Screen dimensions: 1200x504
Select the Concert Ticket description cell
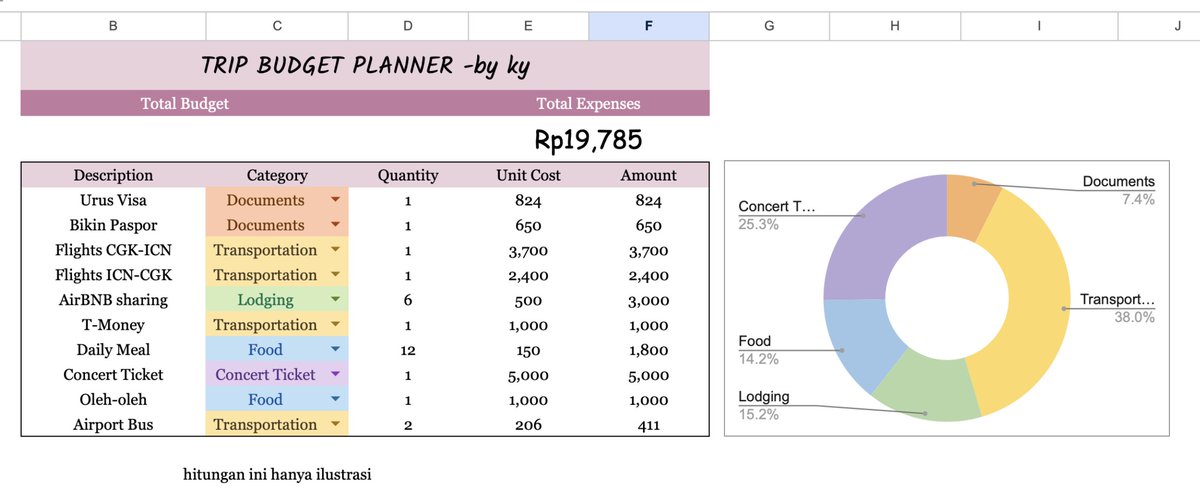113,375
